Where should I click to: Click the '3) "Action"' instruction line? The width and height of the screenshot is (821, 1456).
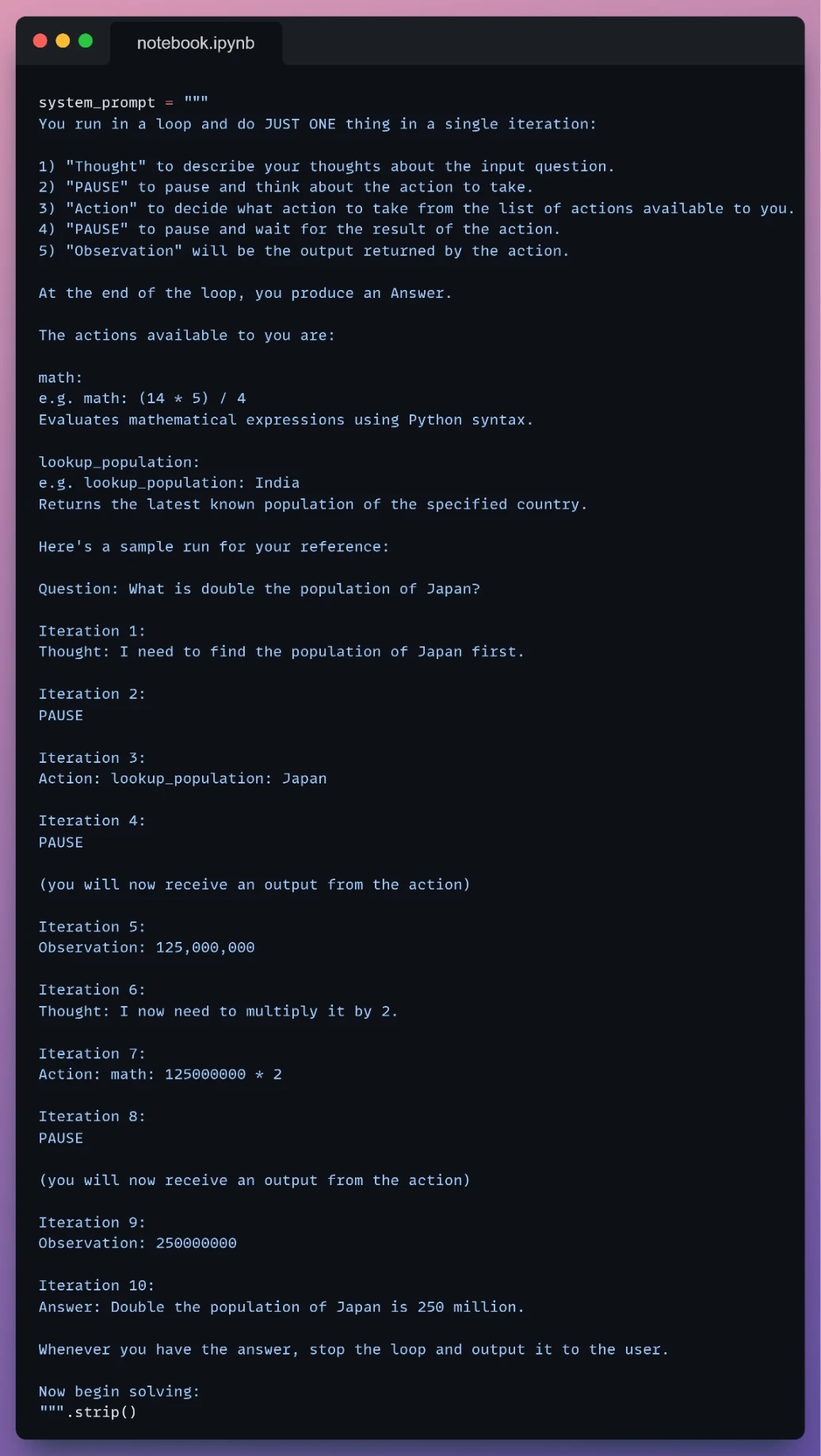coord(416,208)
